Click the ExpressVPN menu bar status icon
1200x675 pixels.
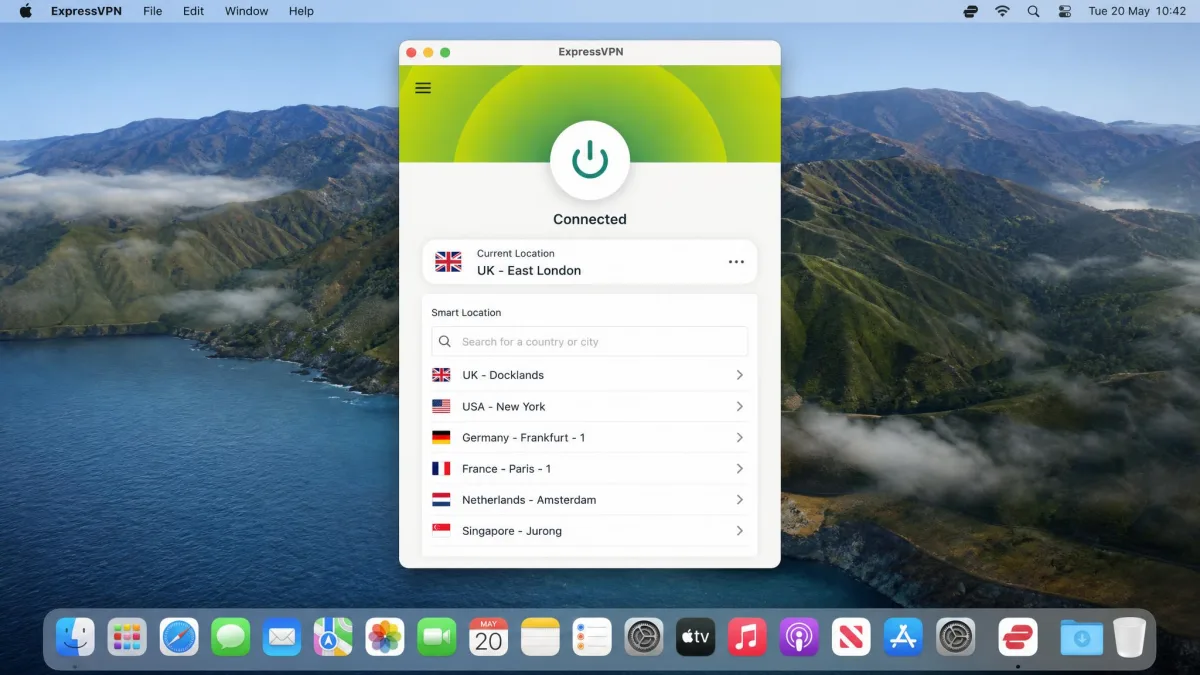970,11
